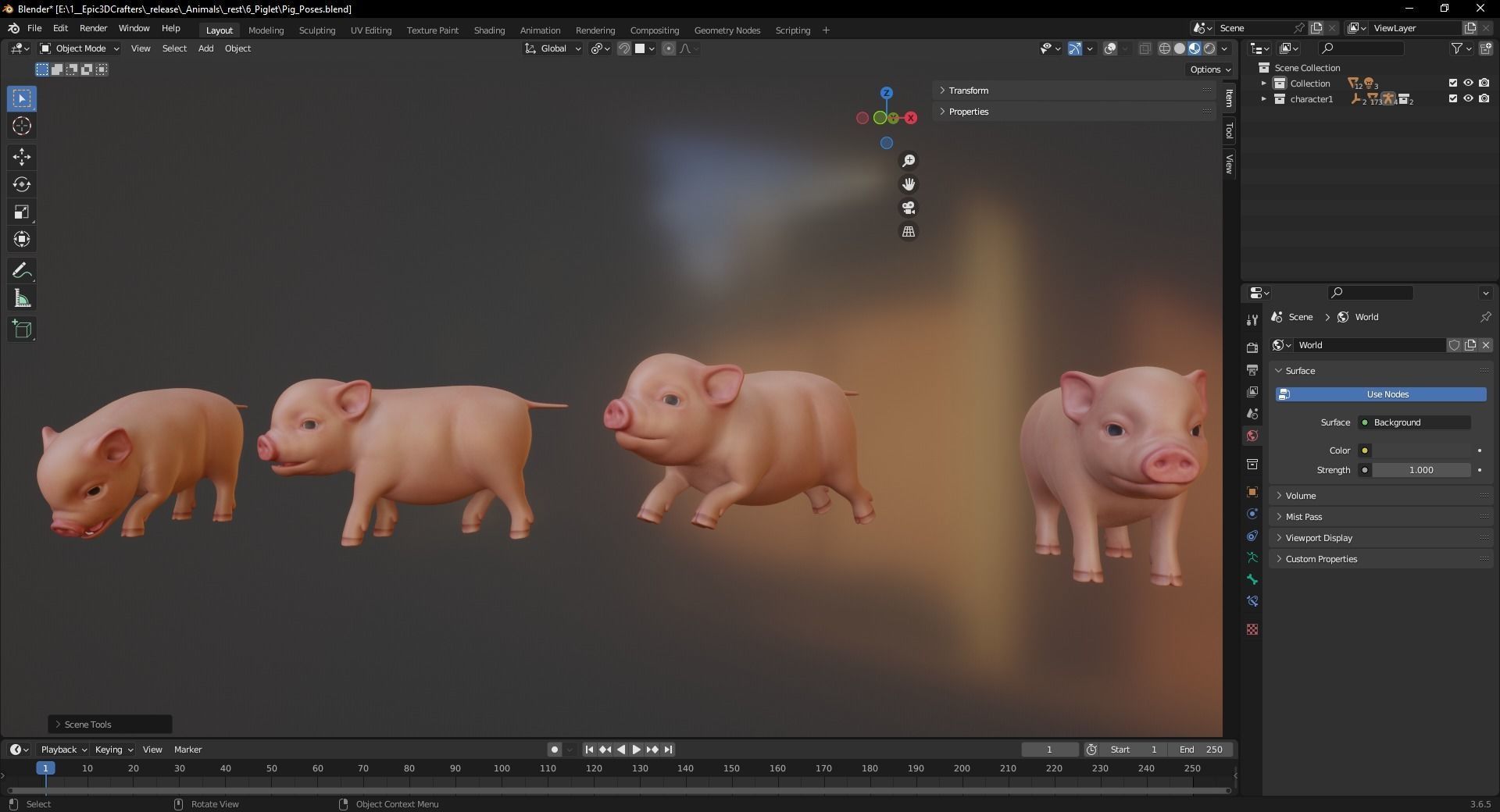Switch perspective/orthographic grid icon
This screenshot has width=1500, height=812.
(x=909, y=232)
